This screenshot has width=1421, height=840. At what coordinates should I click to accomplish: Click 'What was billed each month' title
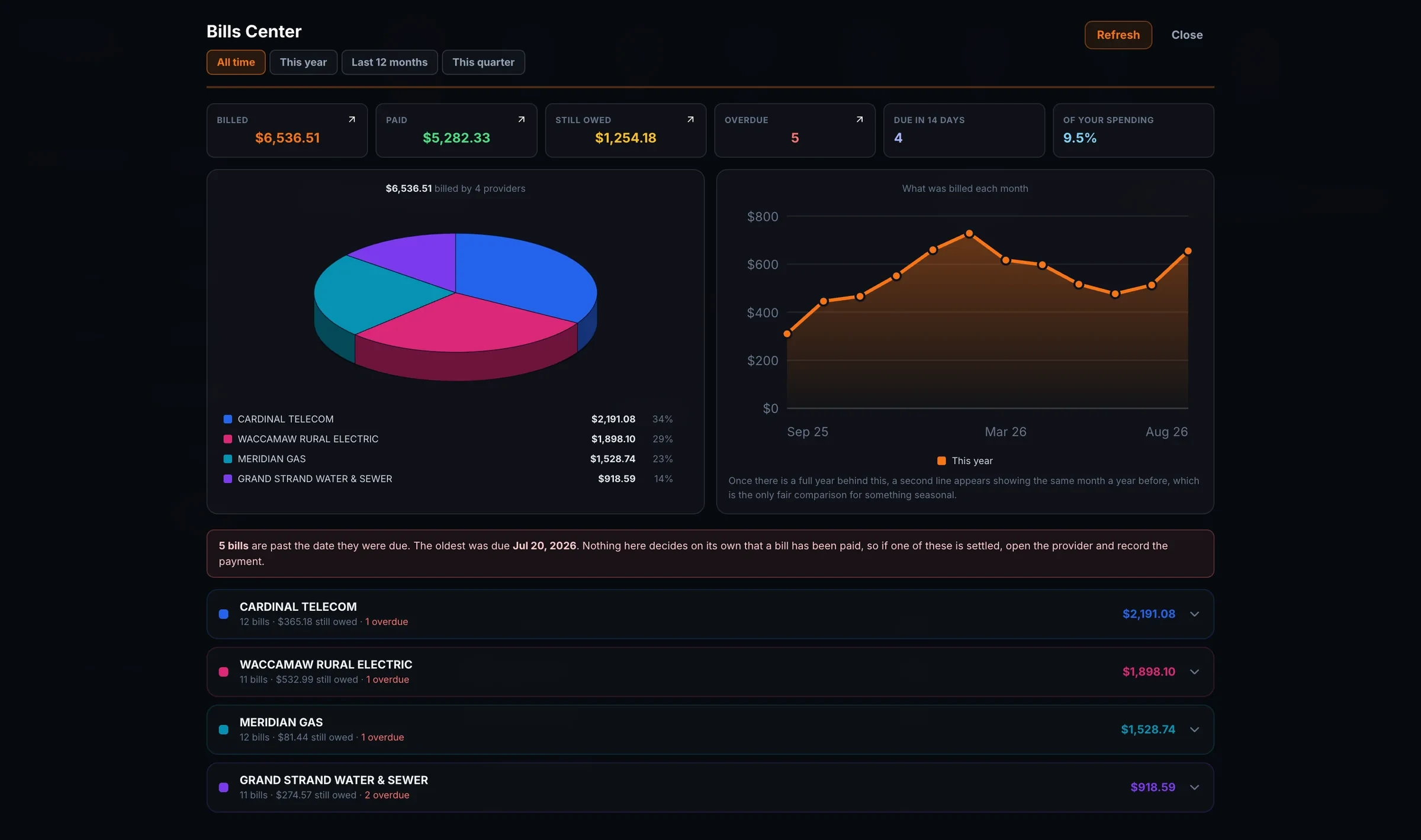(x=965, y=188)
